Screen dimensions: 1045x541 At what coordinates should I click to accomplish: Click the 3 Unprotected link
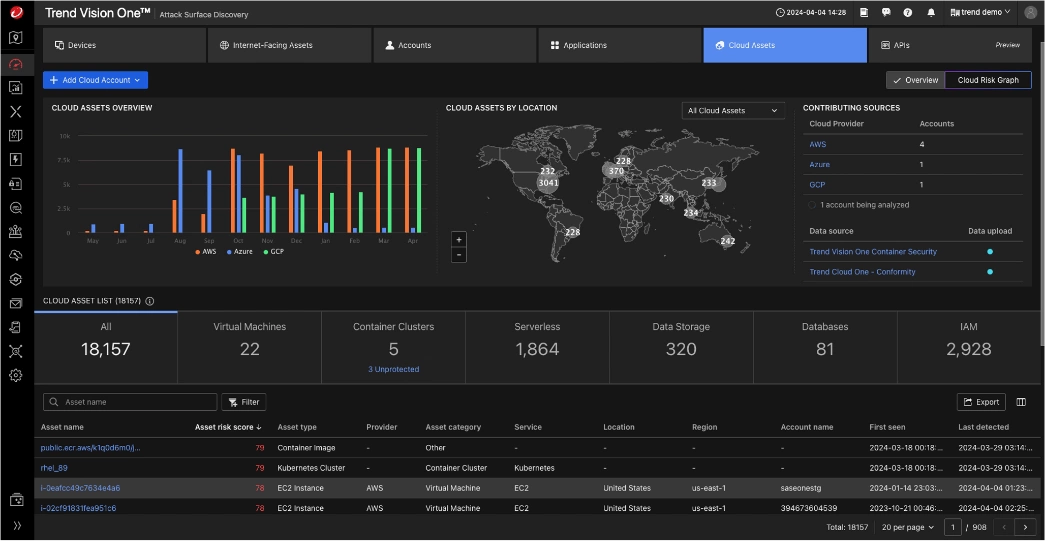coord(393,369)
